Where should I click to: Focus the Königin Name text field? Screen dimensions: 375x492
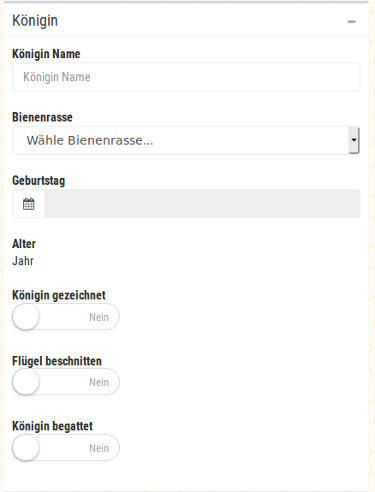coord(186,77)
